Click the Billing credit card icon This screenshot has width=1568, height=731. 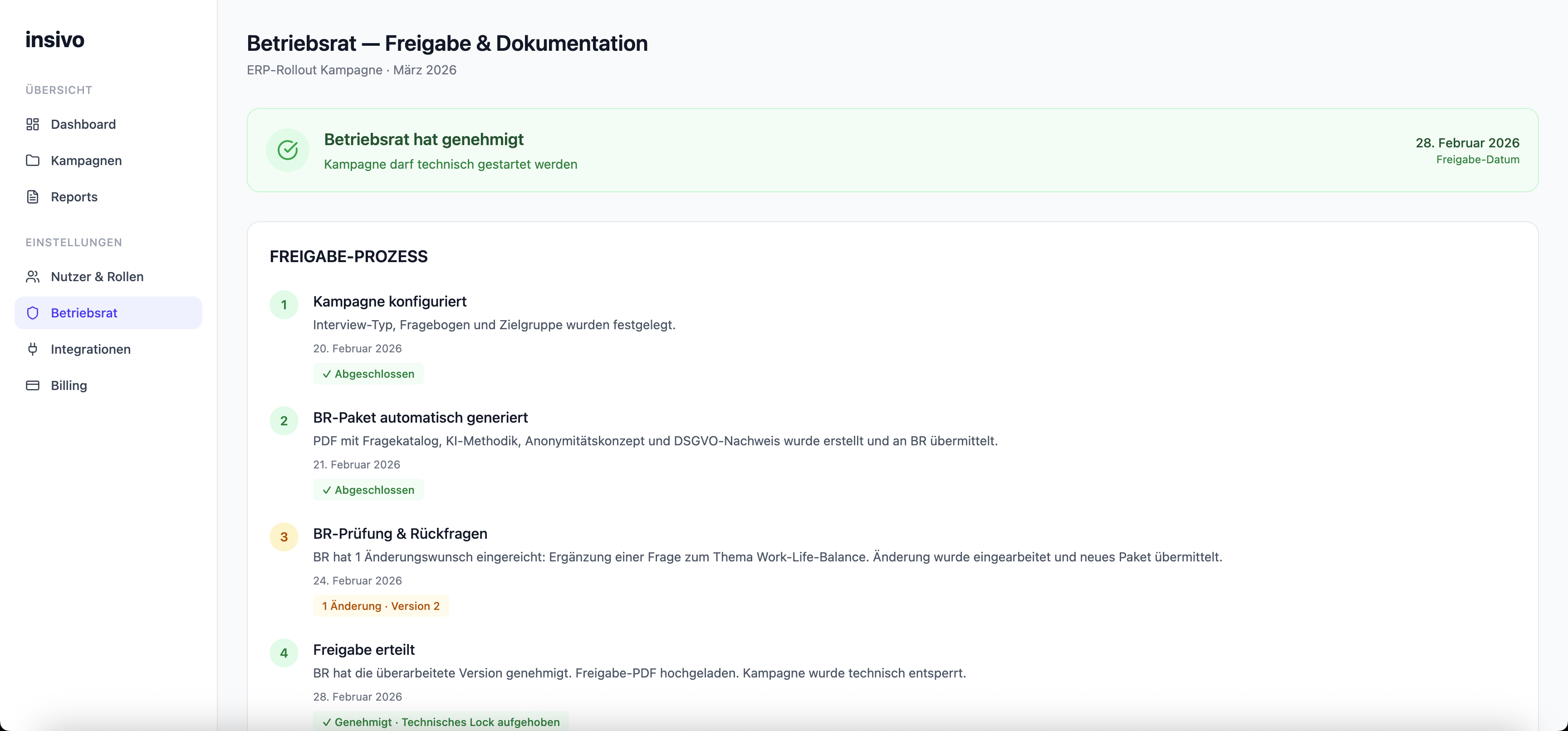33,385
